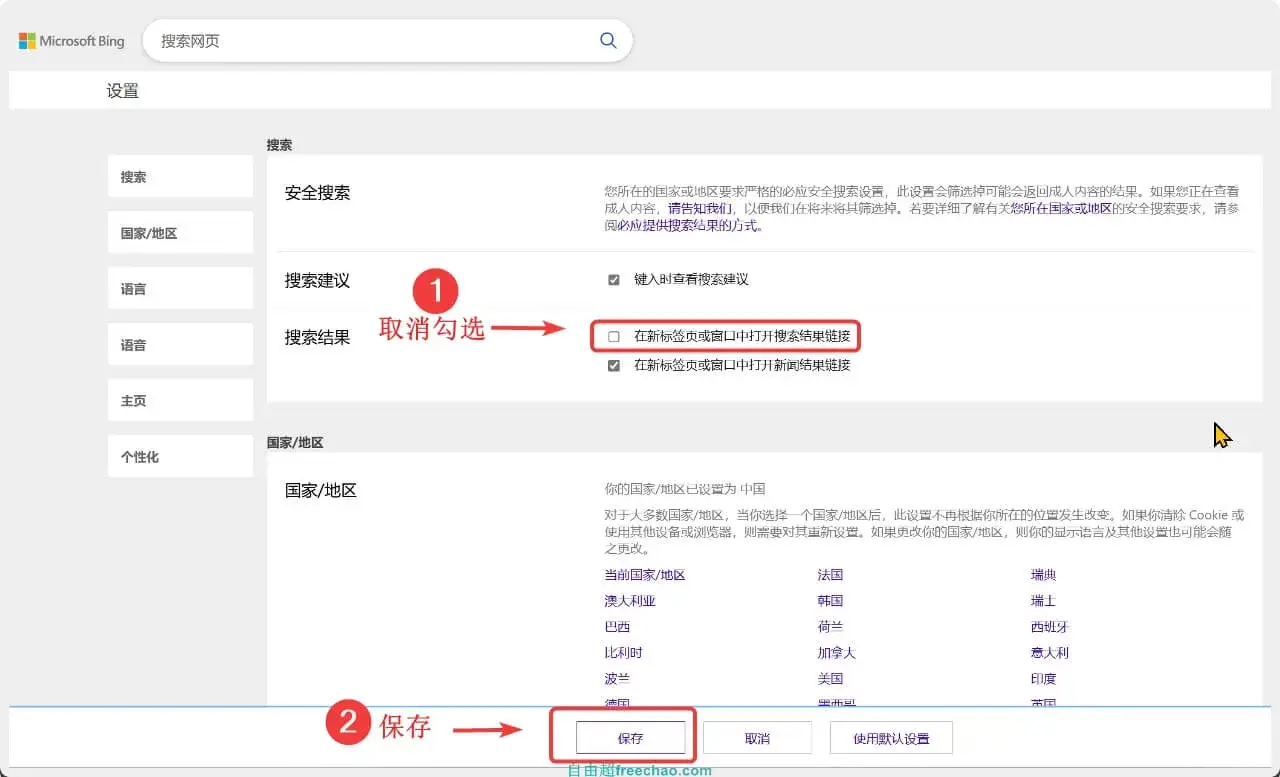
Task: Select 荷兰 as country
Action: click(x=830, y=627)
